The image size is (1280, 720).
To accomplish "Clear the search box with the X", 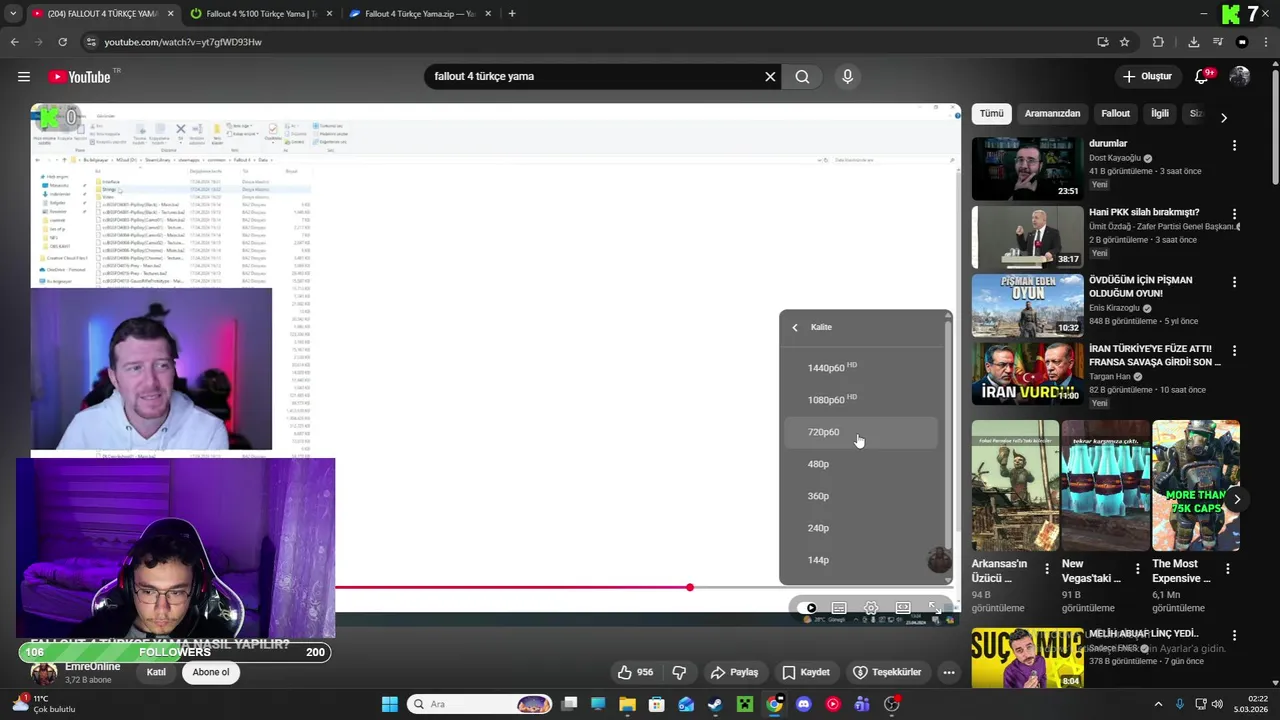I will click(x=770, y=77).
